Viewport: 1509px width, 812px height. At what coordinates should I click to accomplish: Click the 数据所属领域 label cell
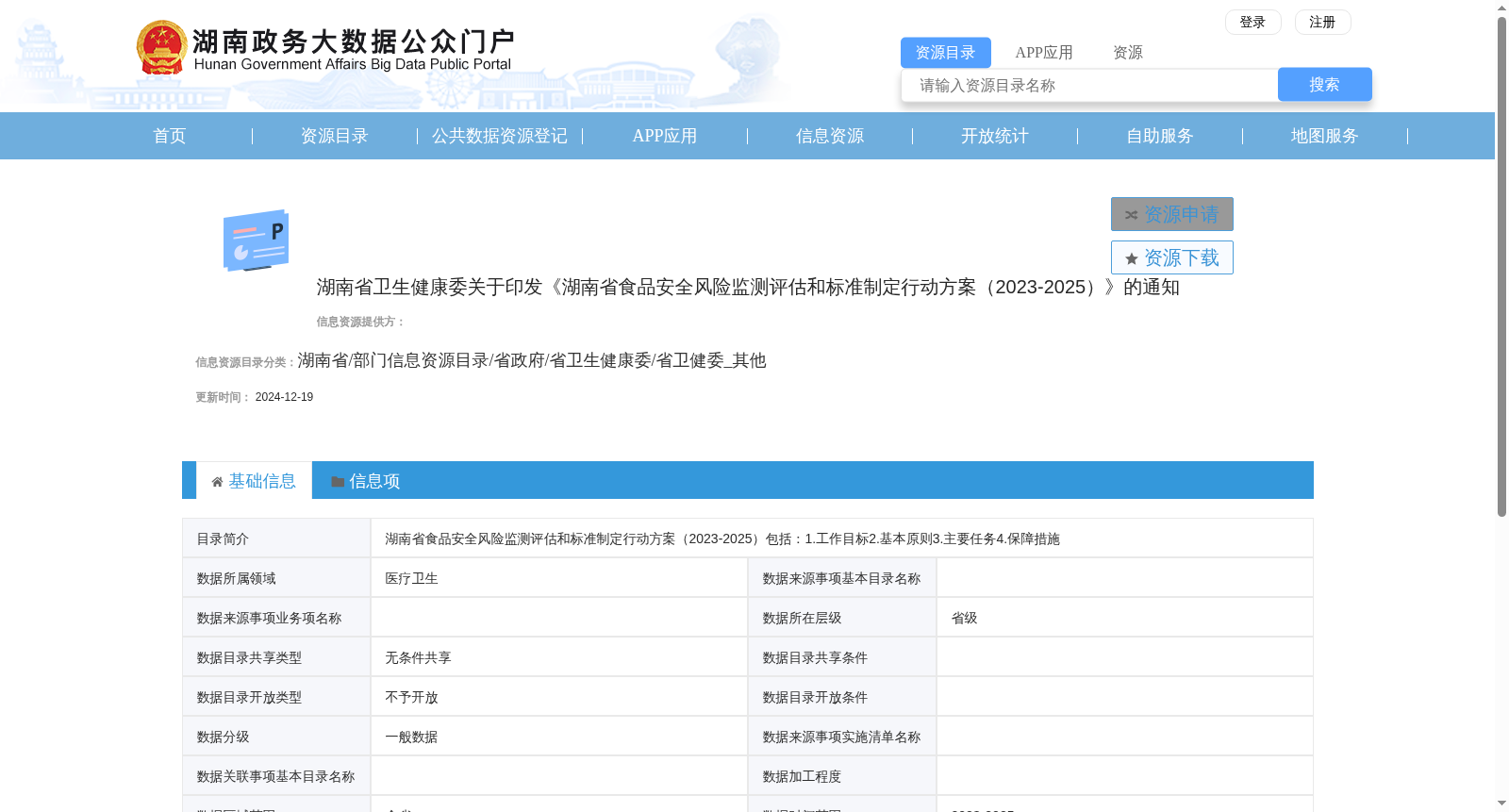[x=276, y=578]
